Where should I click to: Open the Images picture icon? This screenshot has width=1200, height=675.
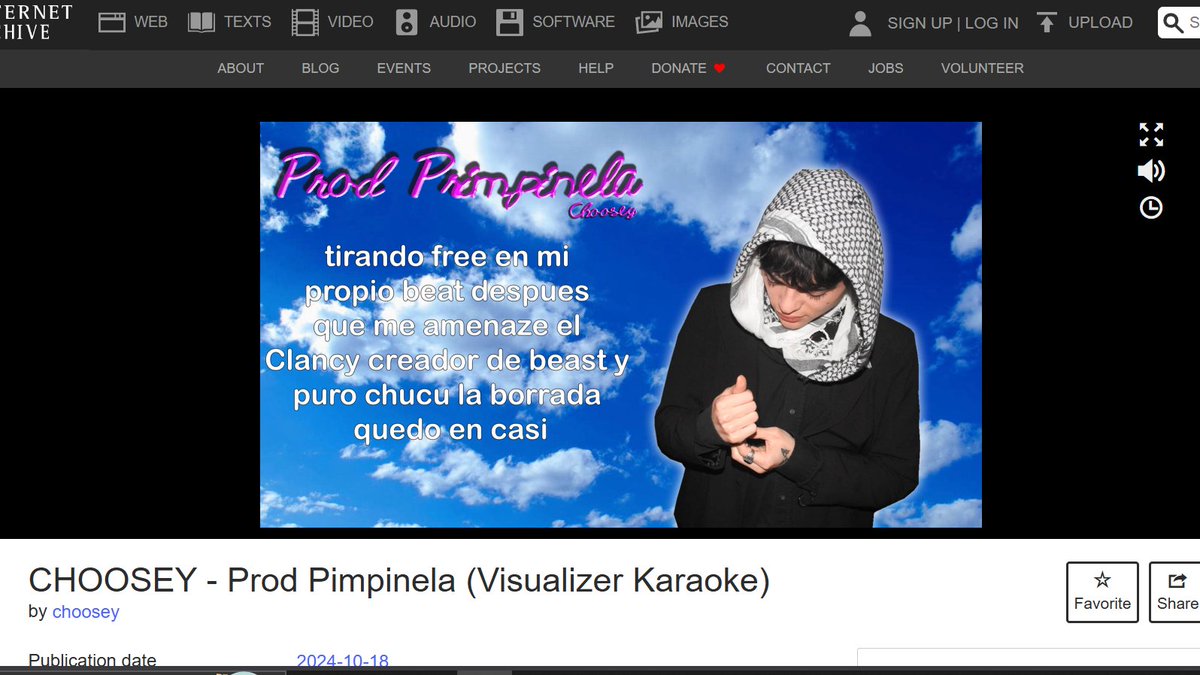coord(649,22)
